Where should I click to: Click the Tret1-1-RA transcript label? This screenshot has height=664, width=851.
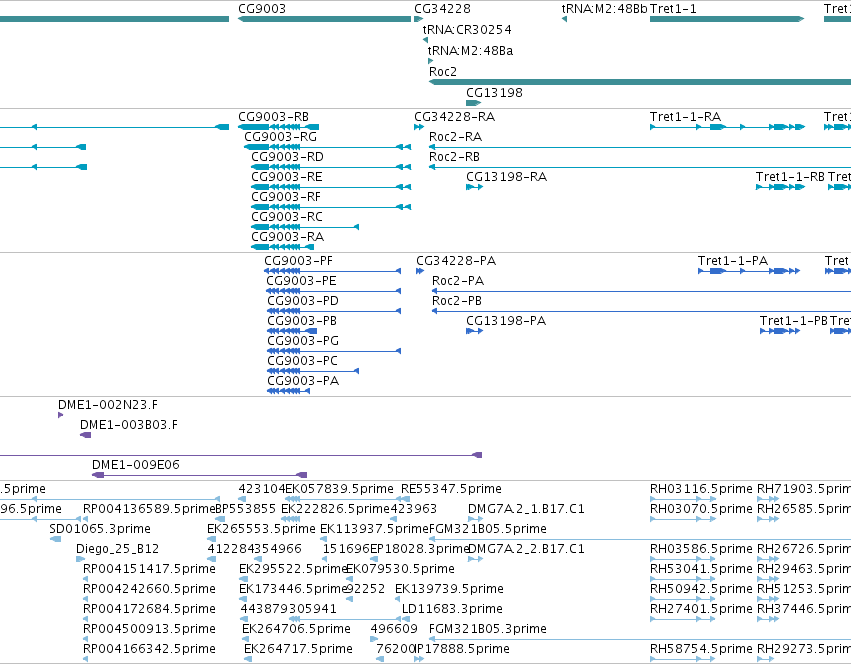click(685, 117)
